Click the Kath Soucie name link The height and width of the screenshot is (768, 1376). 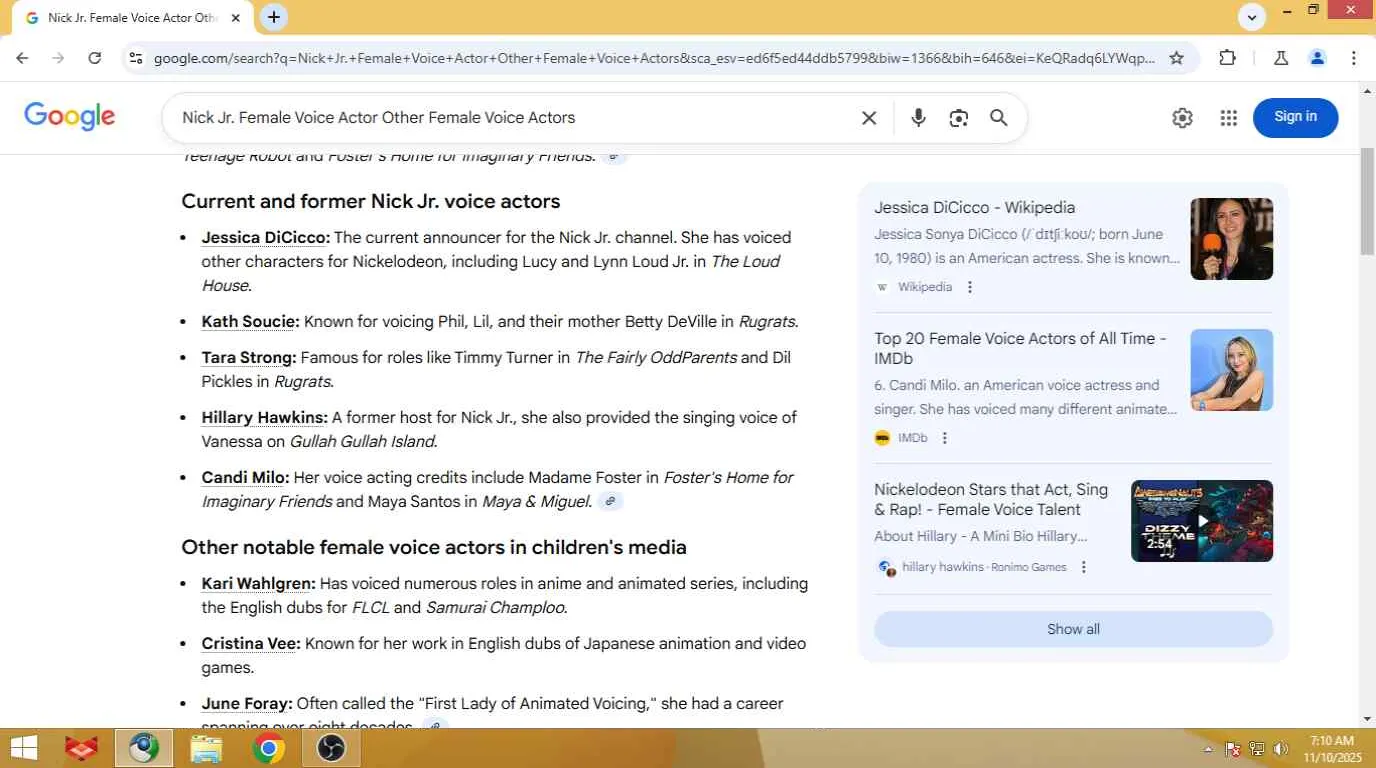coord(250,322)
